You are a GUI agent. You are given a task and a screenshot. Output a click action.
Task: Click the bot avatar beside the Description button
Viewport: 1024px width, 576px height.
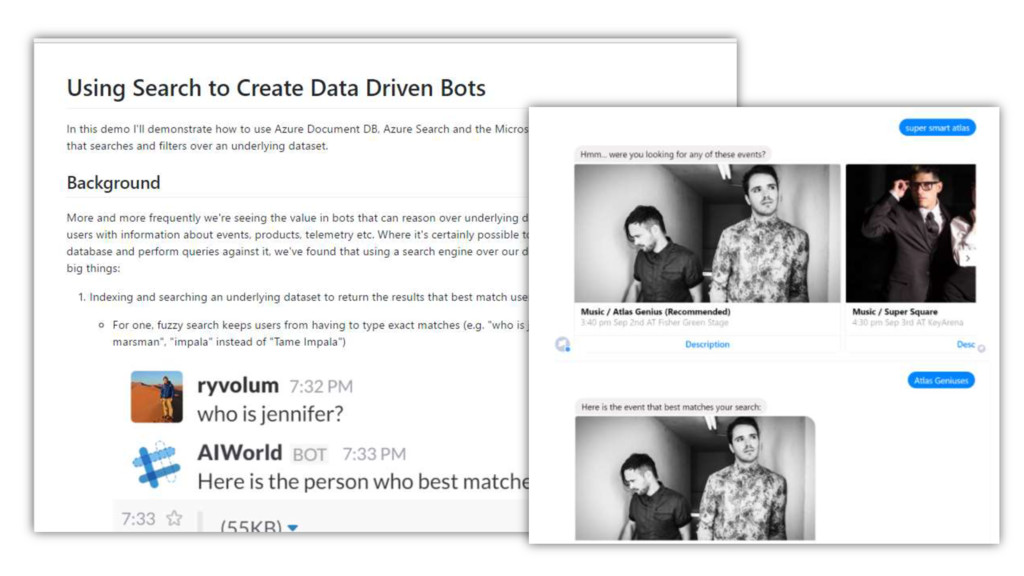(x=562, y=344)
